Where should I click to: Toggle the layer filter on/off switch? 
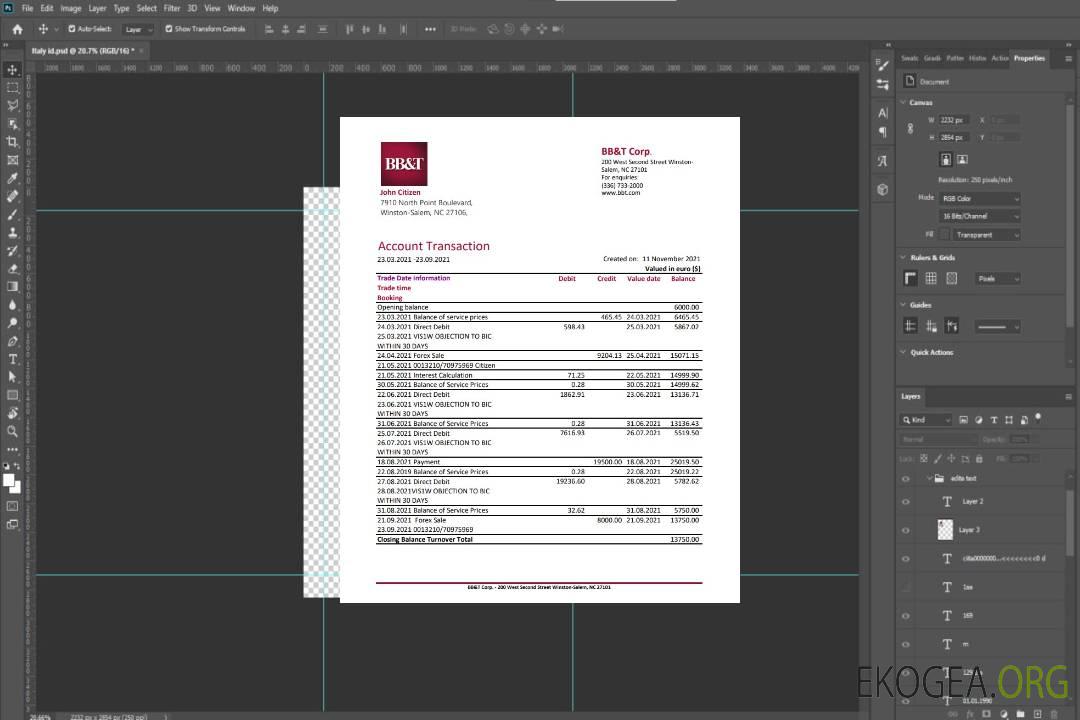[x=1038, y=418]
